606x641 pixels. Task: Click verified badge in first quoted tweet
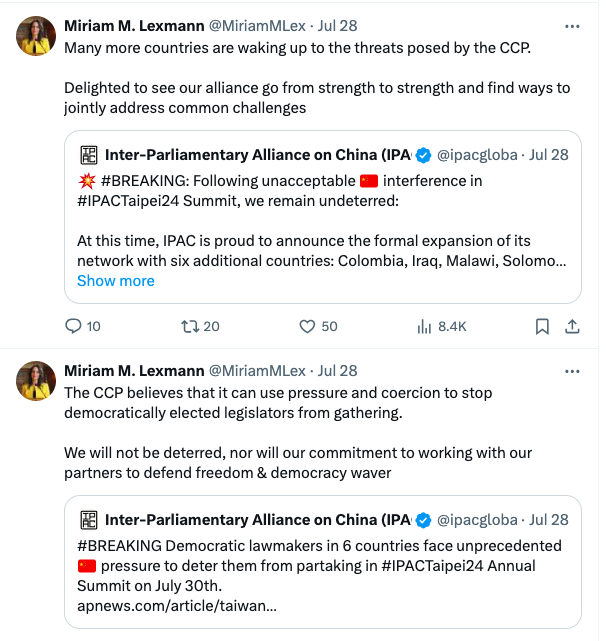[x=424, y=155]
